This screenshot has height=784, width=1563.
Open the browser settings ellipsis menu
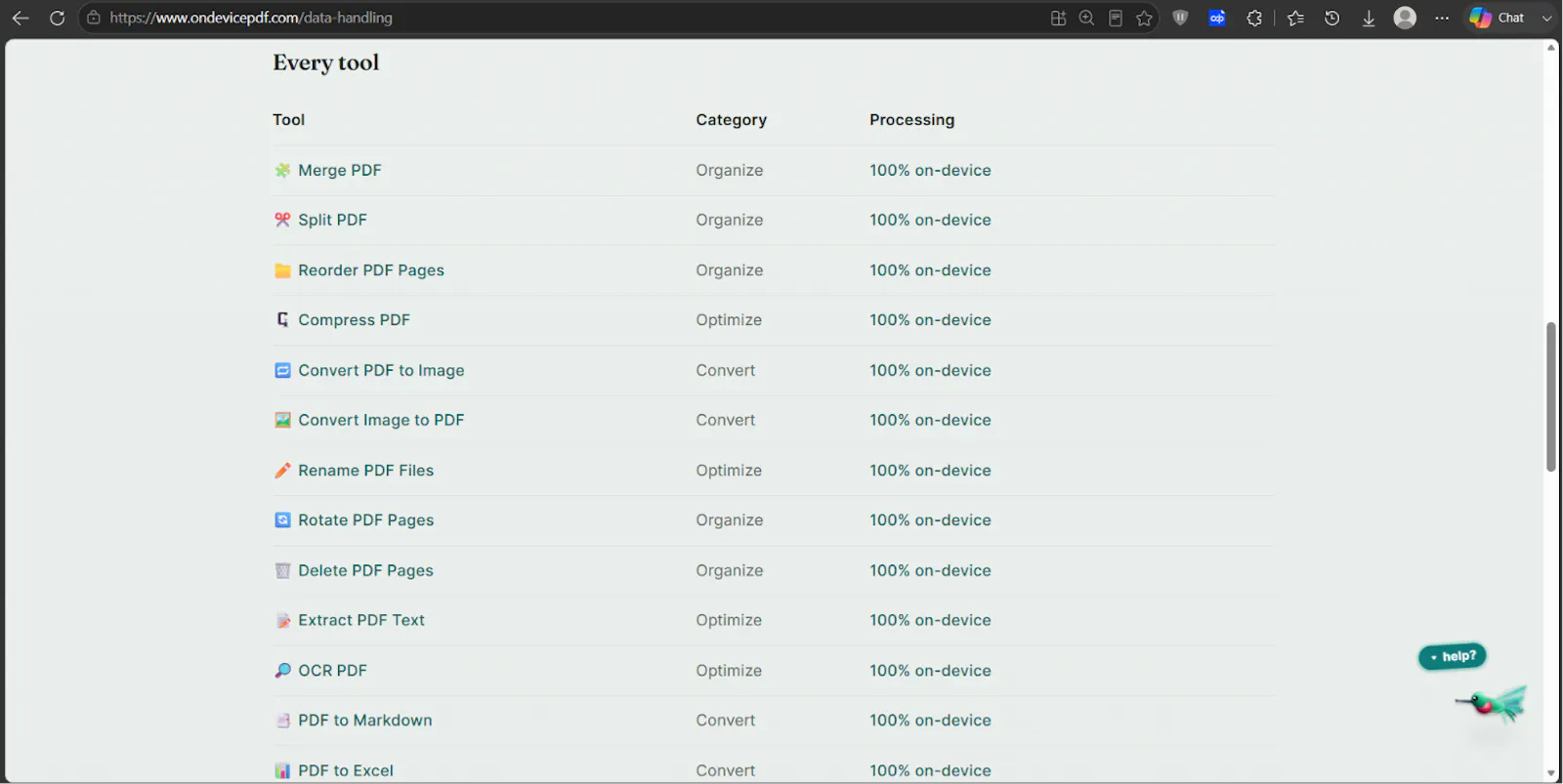(x=1442, y=18)
